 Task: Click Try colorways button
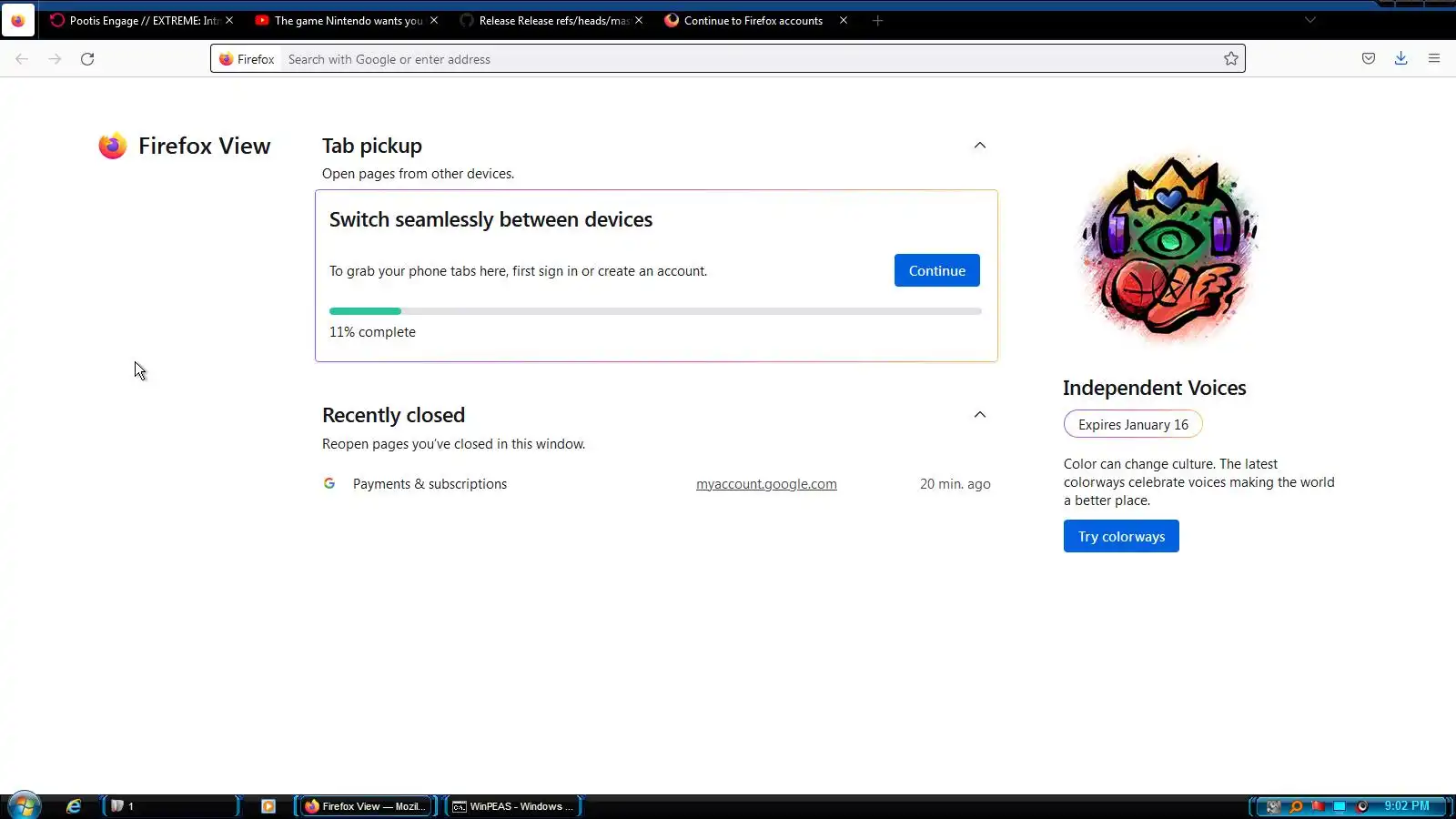1121,536
